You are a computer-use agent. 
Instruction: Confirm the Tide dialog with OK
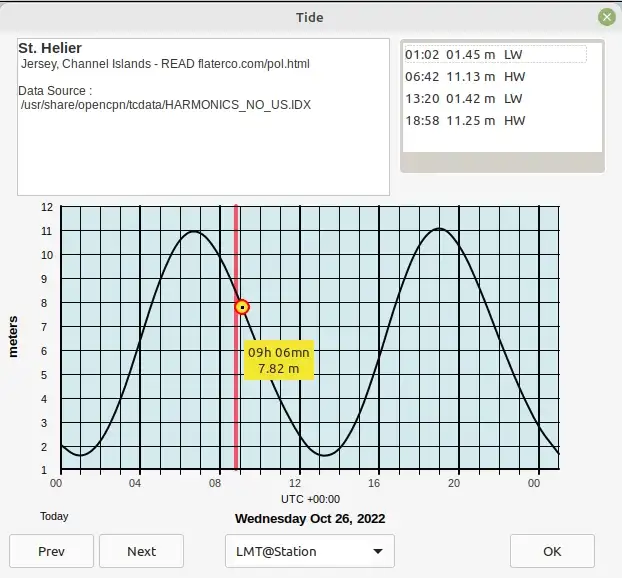tap(552, 551)
